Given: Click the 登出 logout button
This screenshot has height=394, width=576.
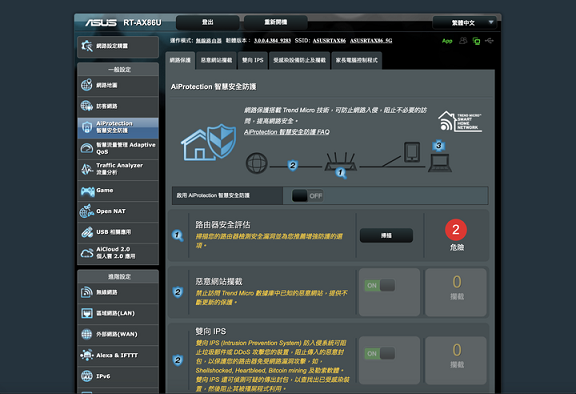Looking at the screenshot, I should click(x=208, y=22).
